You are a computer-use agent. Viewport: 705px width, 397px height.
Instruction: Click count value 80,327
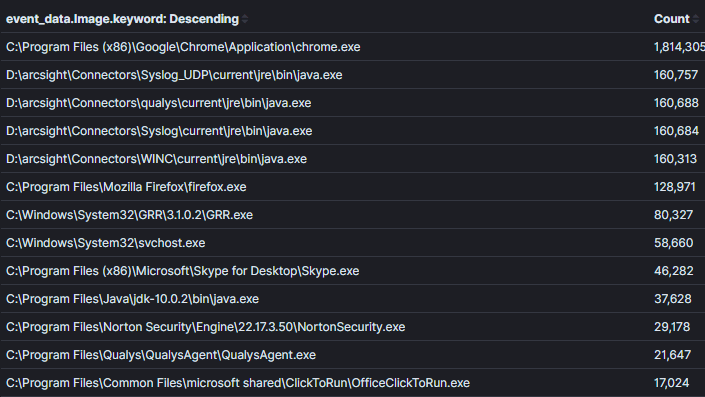[673, 215]
